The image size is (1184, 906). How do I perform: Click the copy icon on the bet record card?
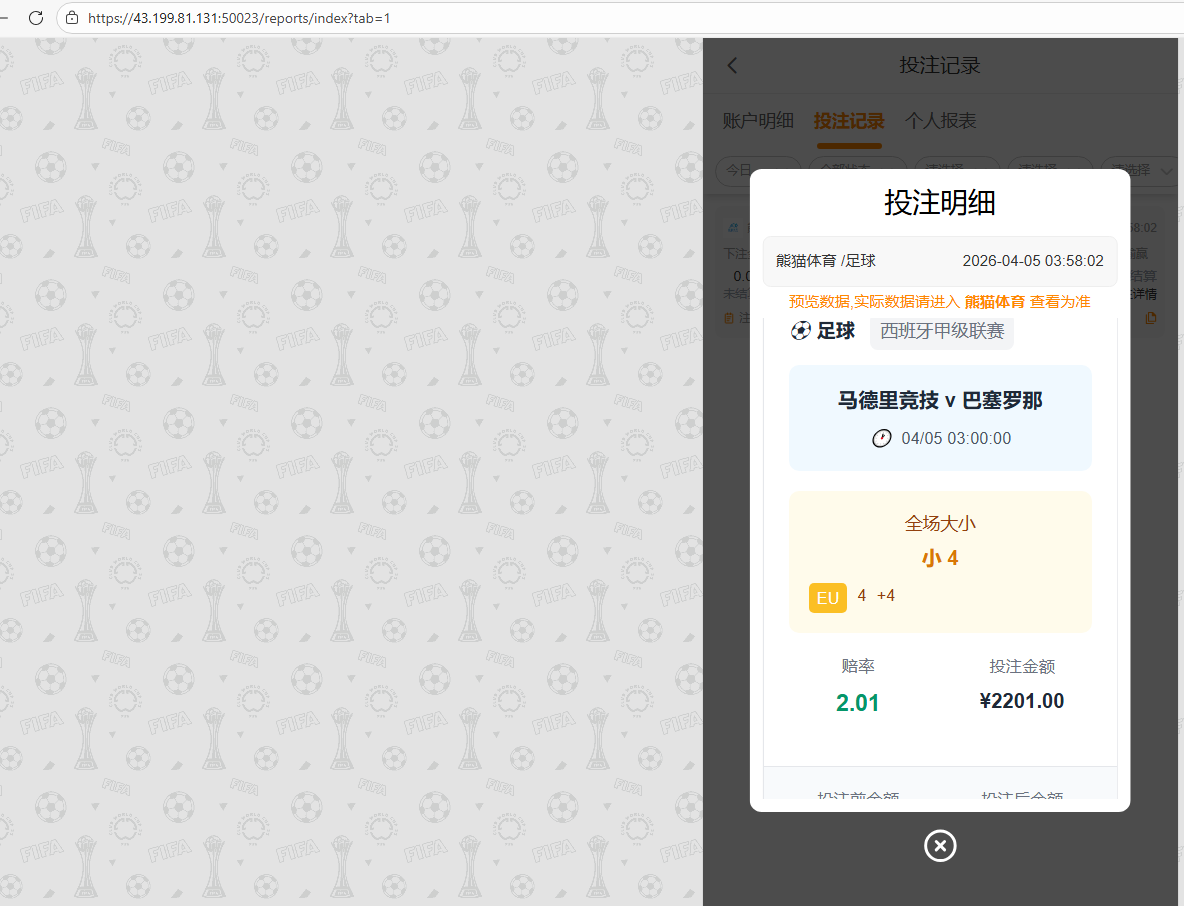(1150, 318)
